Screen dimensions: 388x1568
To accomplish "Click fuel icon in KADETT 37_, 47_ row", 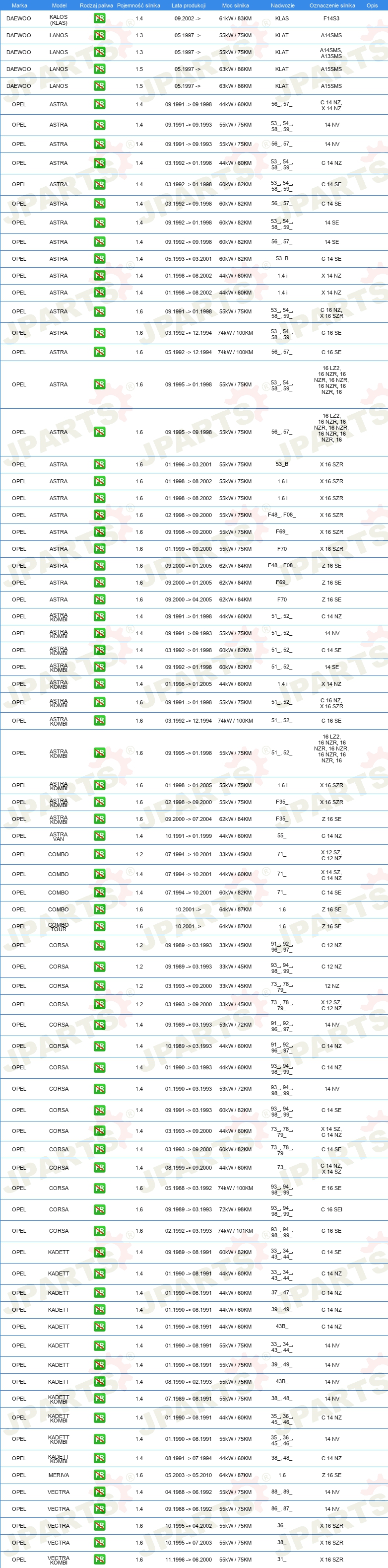I will coord(99,1293).
